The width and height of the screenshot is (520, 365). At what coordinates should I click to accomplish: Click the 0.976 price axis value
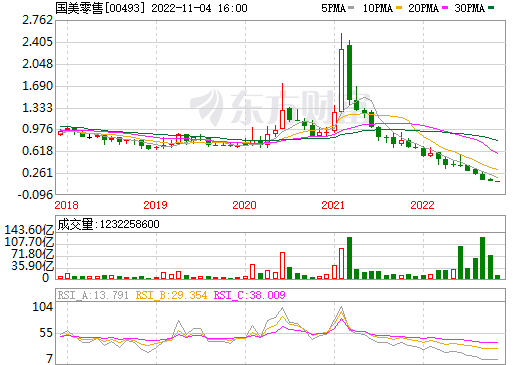point(37,129)
